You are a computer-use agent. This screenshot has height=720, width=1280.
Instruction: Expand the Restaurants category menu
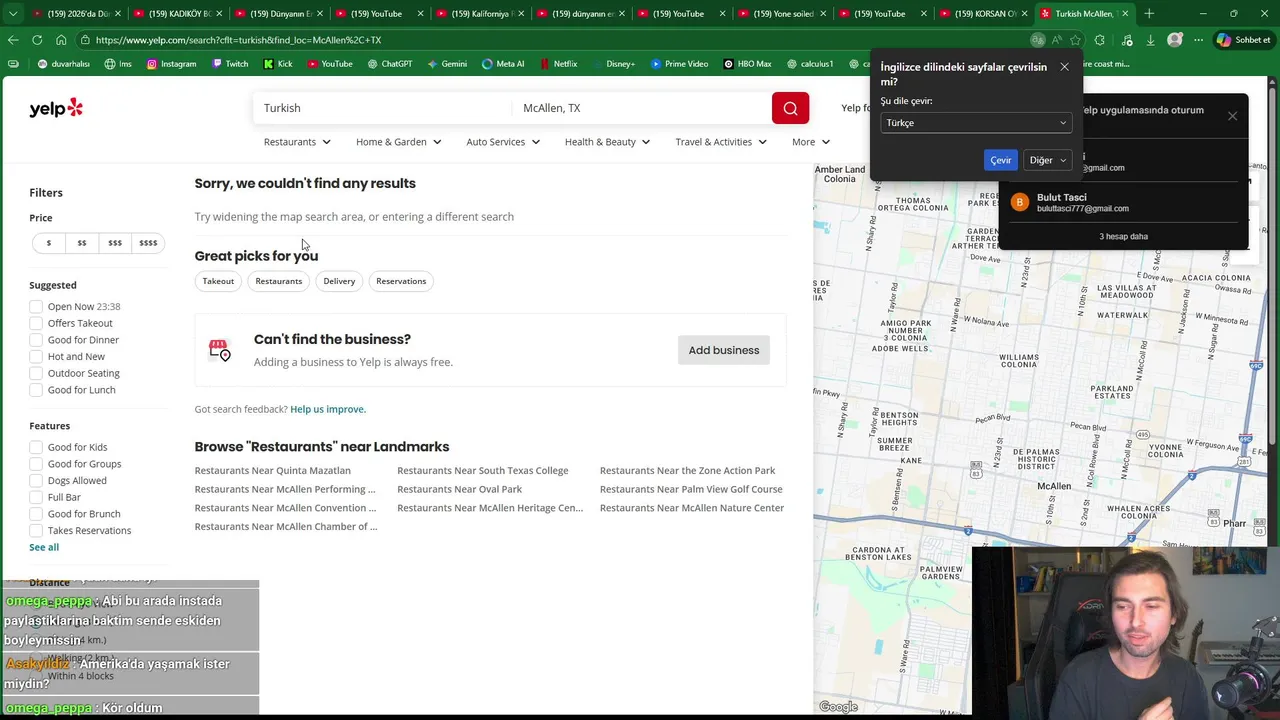click(x=297, y=142)
